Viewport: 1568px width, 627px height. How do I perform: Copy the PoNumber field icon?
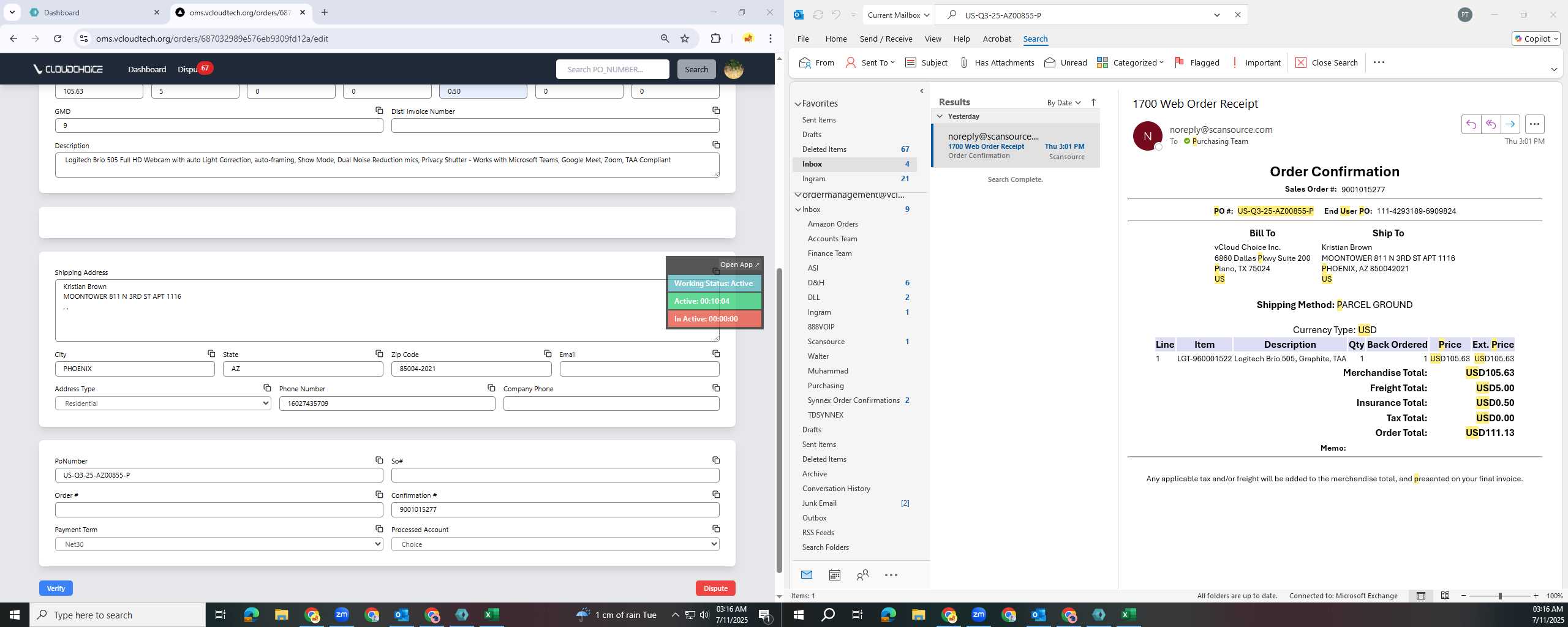379,460
